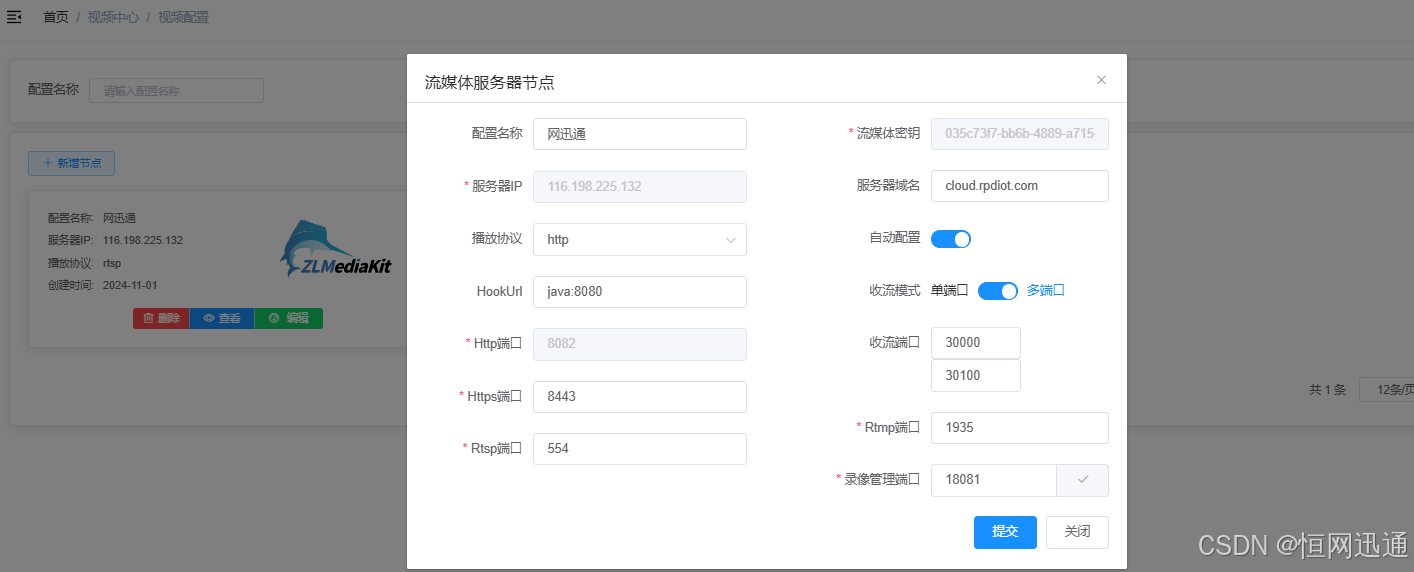Open 视频中心 breadcrumb
1414x572 pixels.
coord(113,17)
